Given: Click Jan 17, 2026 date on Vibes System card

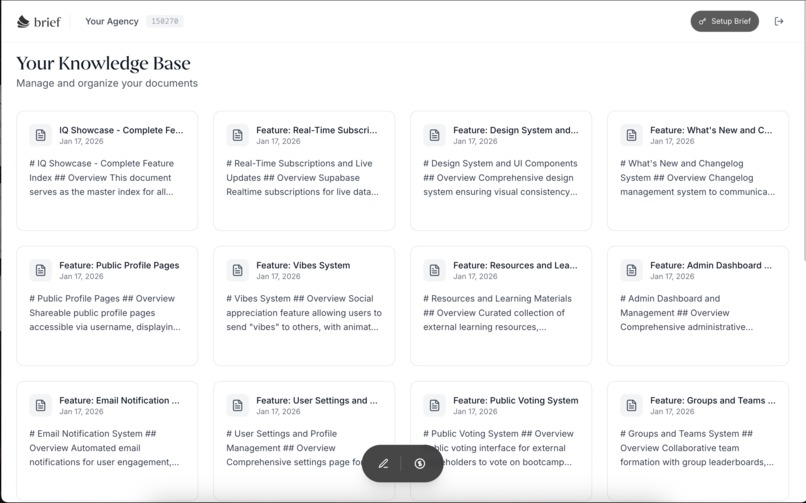Looking at the screenshot, I should (x=278, y=276).
